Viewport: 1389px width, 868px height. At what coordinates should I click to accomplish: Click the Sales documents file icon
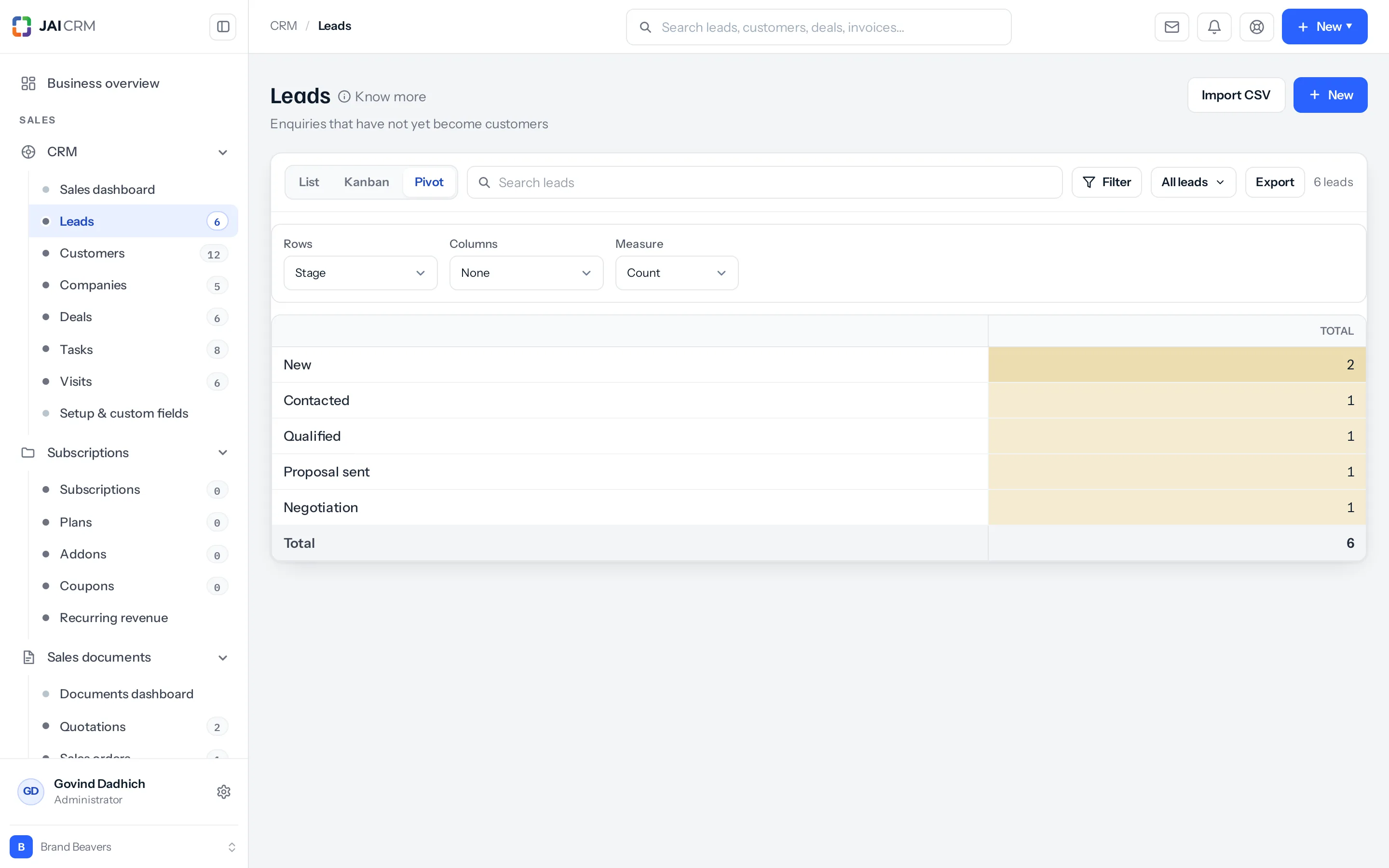[28, 657]
